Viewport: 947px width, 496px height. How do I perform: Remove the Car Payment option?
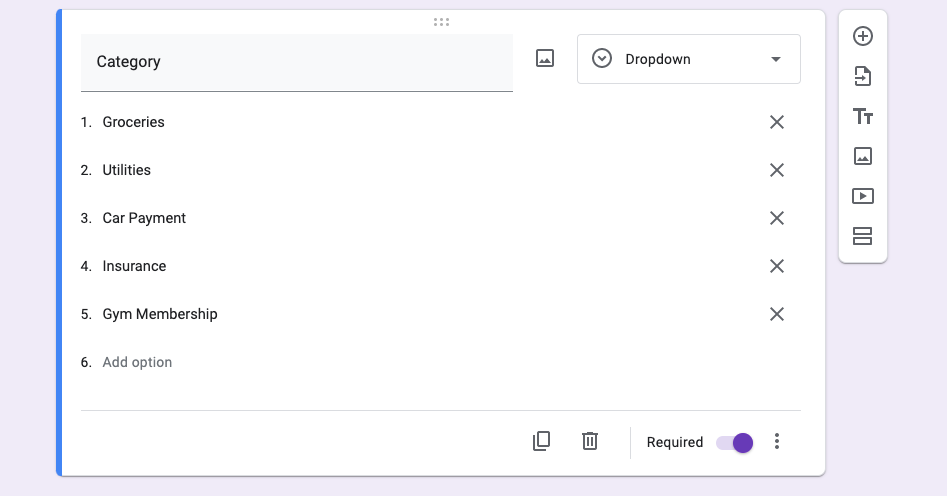[x=776, y=218]
